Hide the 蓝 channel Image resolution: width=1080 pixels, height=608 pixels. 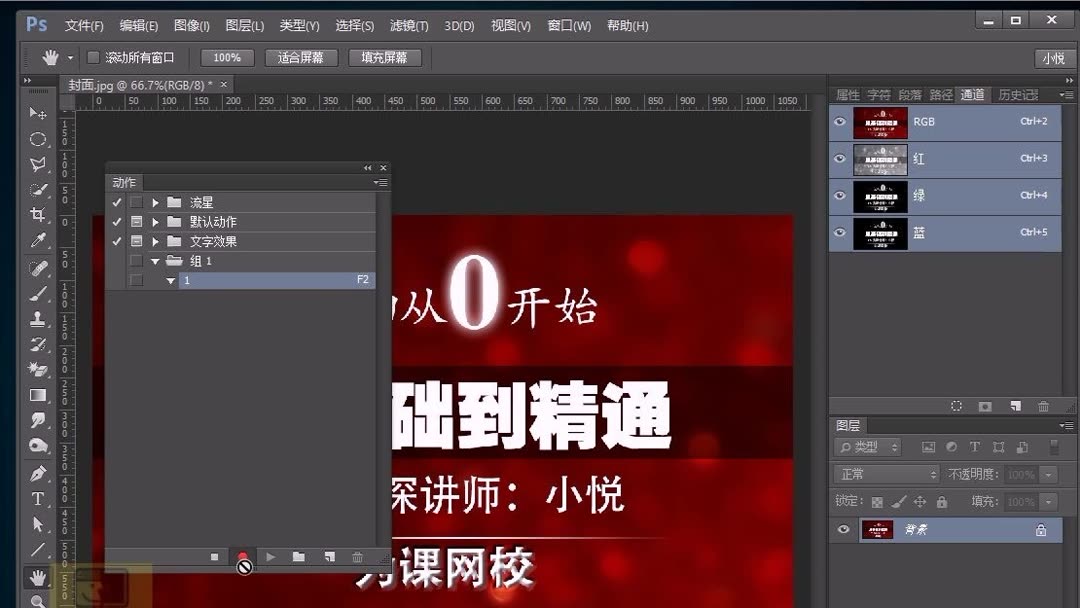click(x=840, y=233)
